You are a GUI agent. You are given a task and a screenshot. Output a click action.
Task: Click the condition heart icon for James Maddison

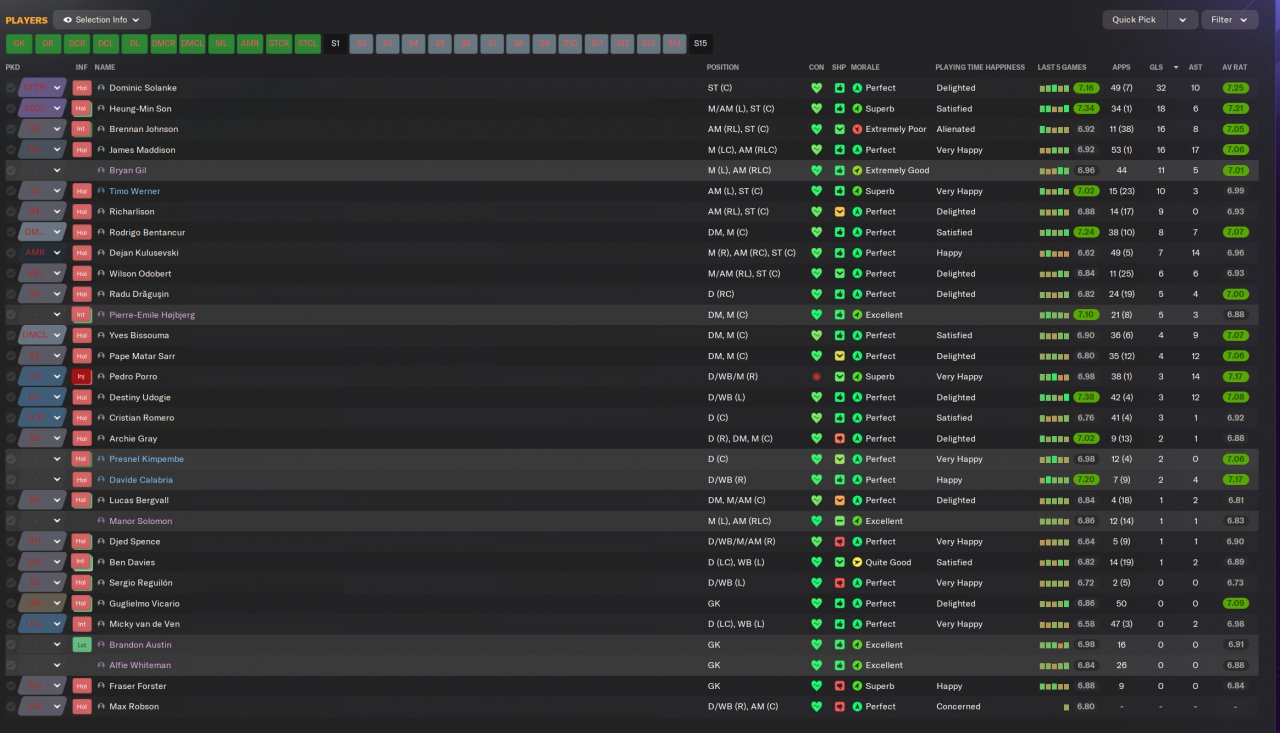pos(816,150)
